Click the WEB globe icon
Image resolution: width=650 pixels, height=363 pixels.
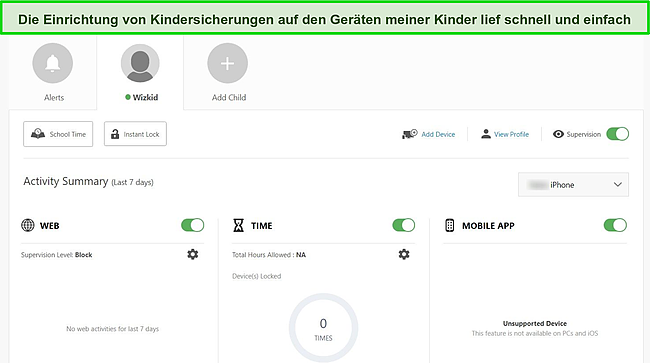point(28,225)
